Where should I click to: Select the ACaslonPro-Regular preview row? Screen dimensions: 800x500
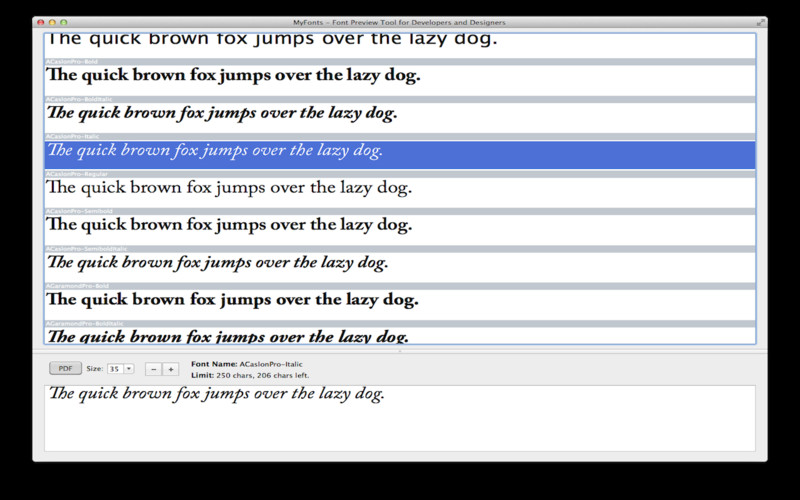pos(400,192)
